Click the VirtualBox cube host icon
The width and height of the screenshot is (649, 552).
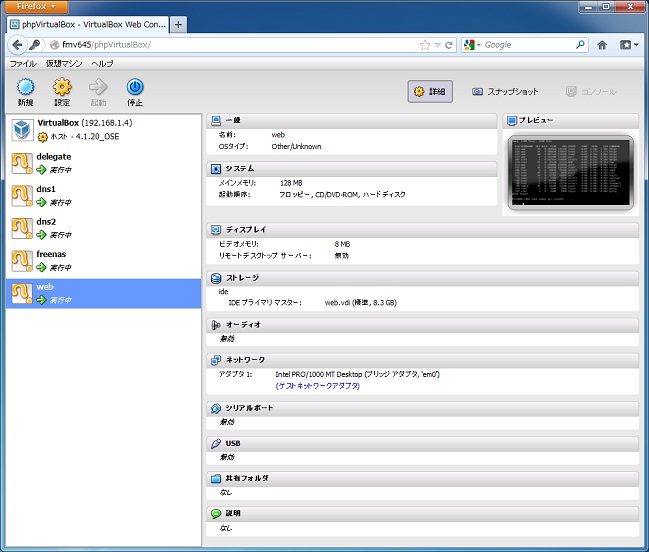[x=22, y=130]
